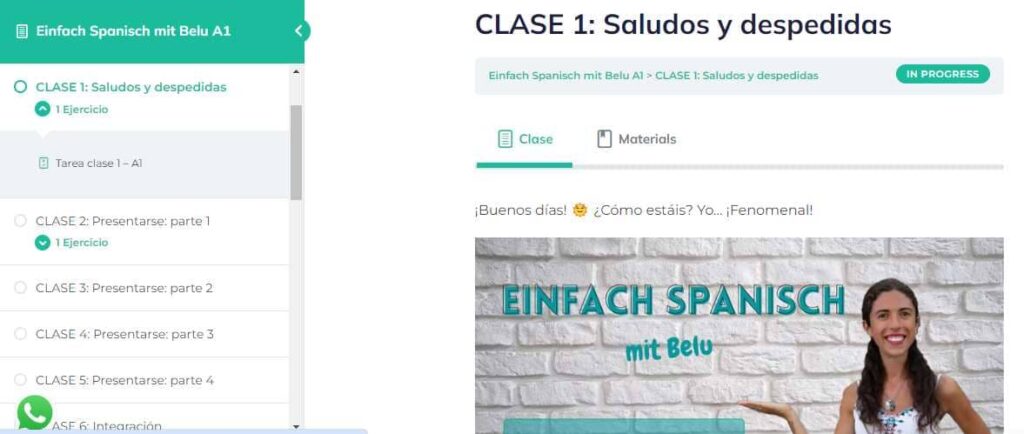Screen dimensions: 1024x434
Task: Switch to the Materials tab
Action: click(637, 139)
